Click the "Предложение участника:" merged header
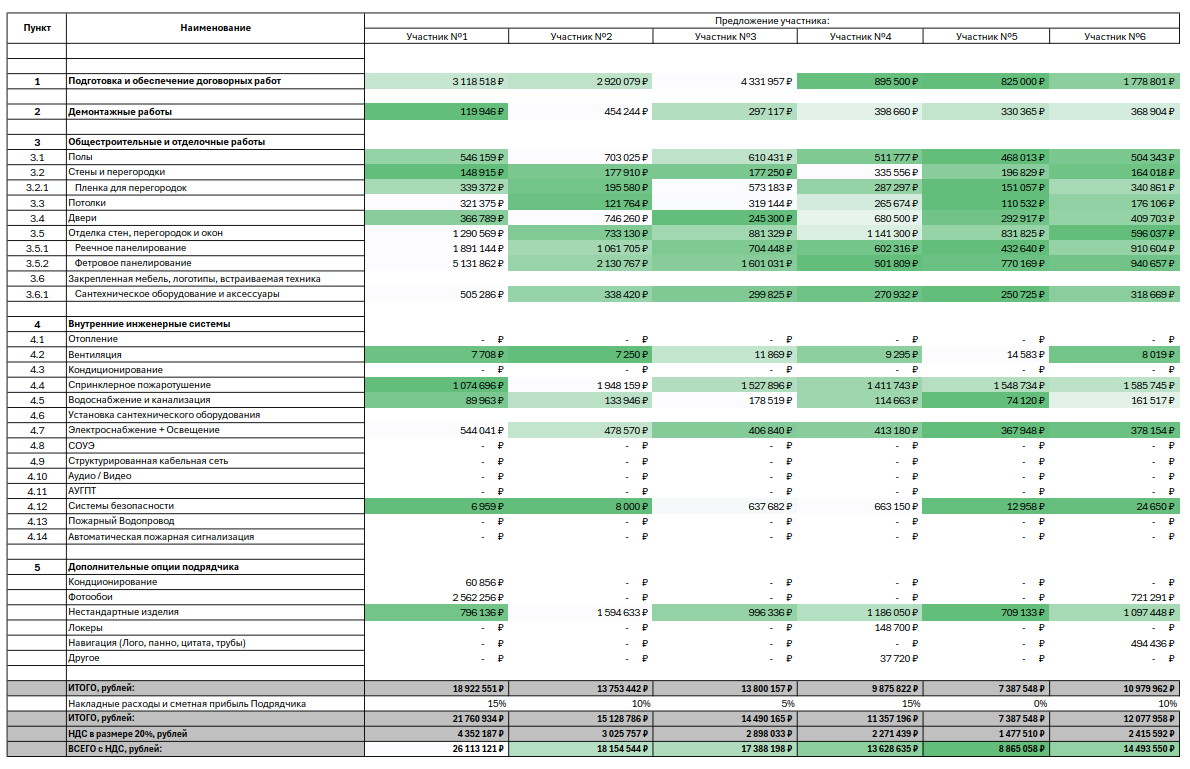Viewport: 1190px width, 769px height. pyautogui.click(x=771, y=20)
